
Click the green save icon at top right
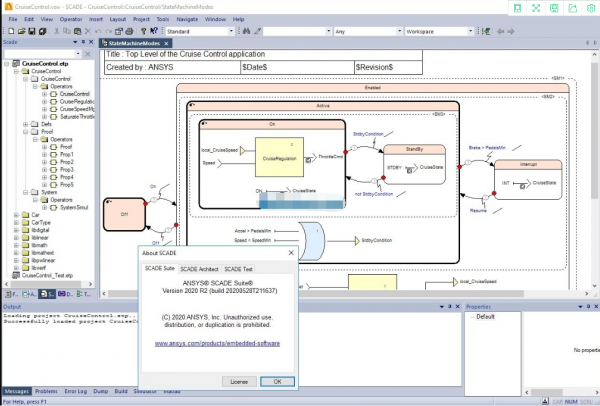[x=554, y=8]
